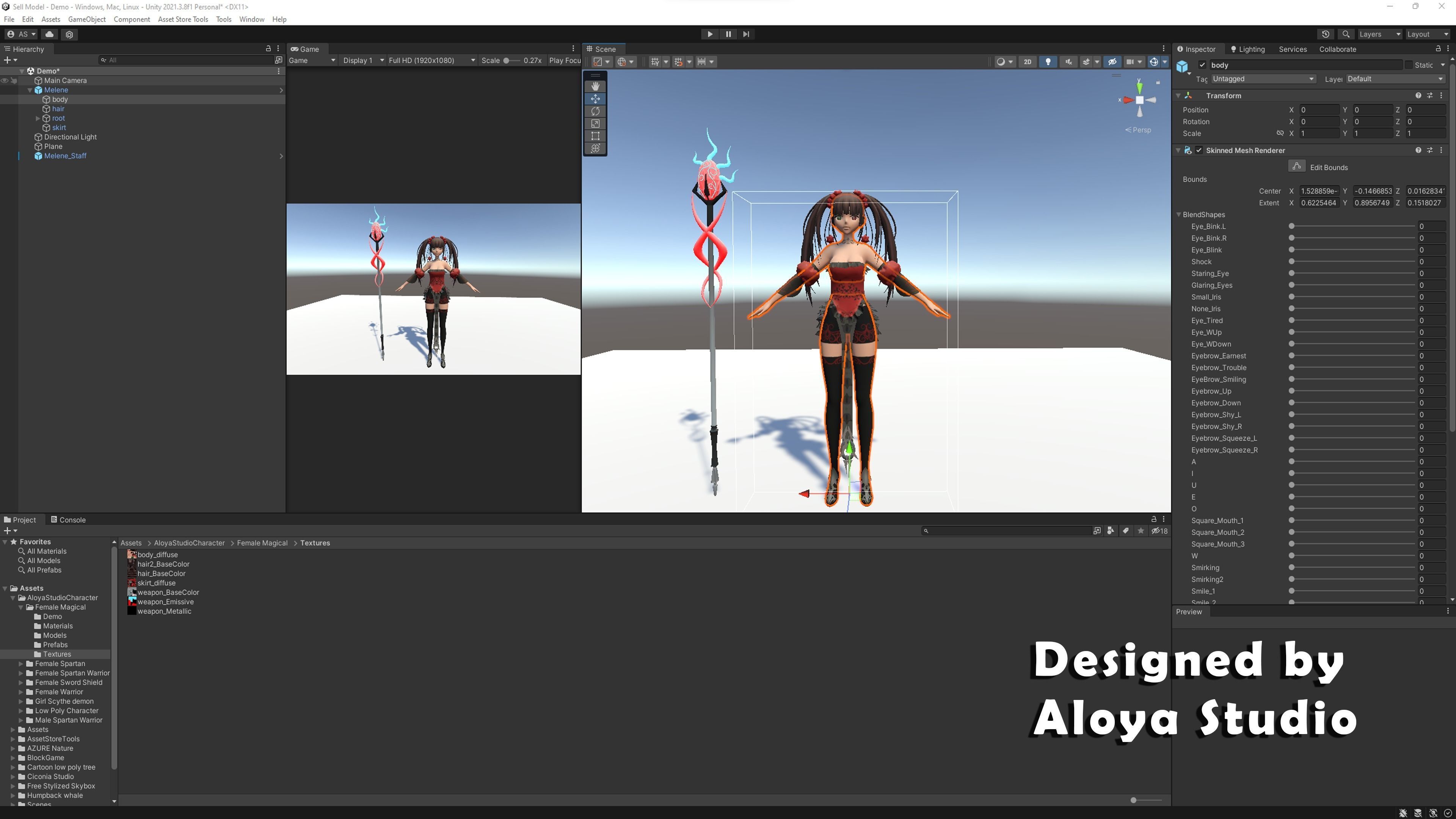This screenshot has height=819, width=1456.
Task: Open the Window menu
Action: coord(251,19)
